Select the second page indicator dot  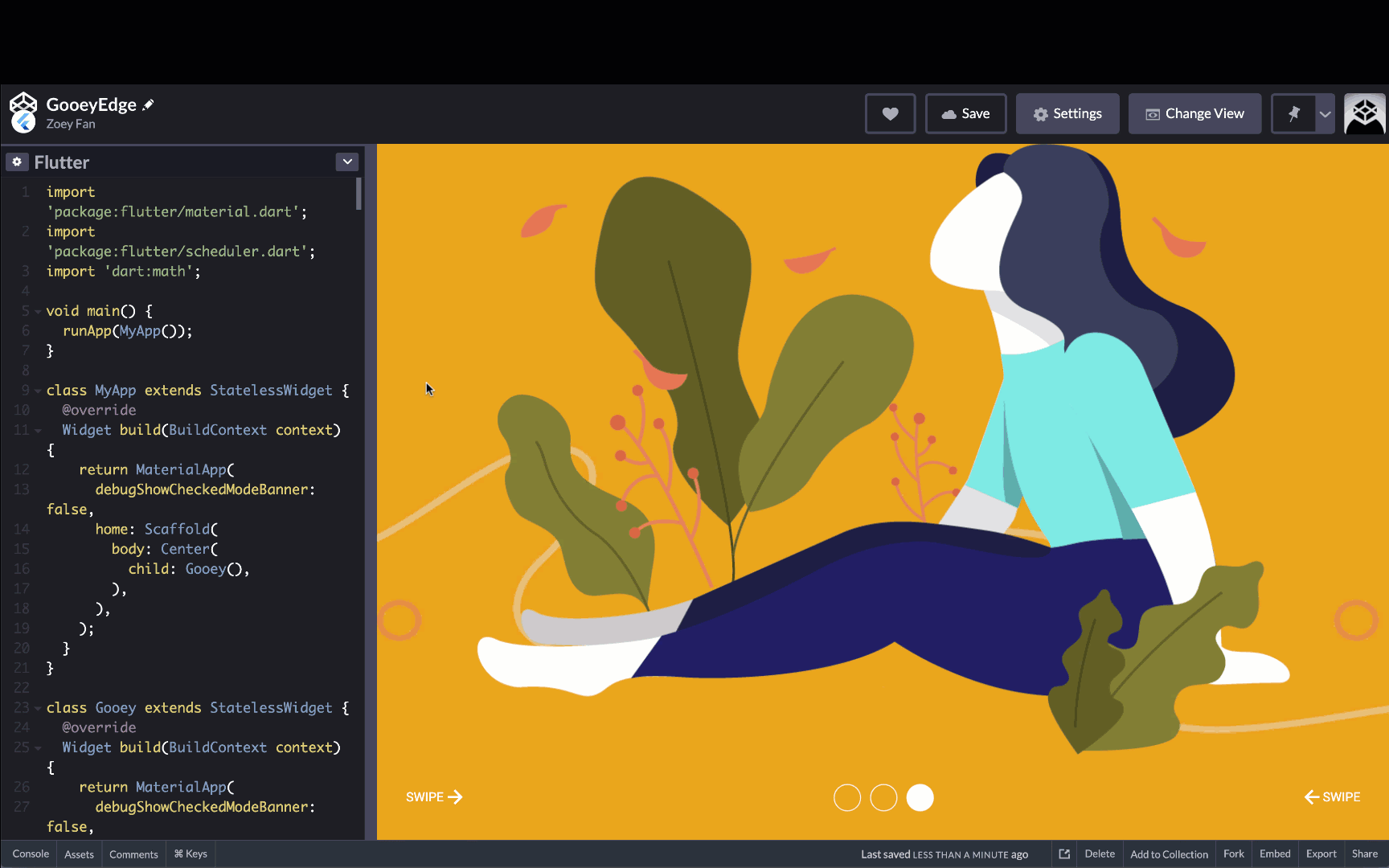click(x=883, y=797)
